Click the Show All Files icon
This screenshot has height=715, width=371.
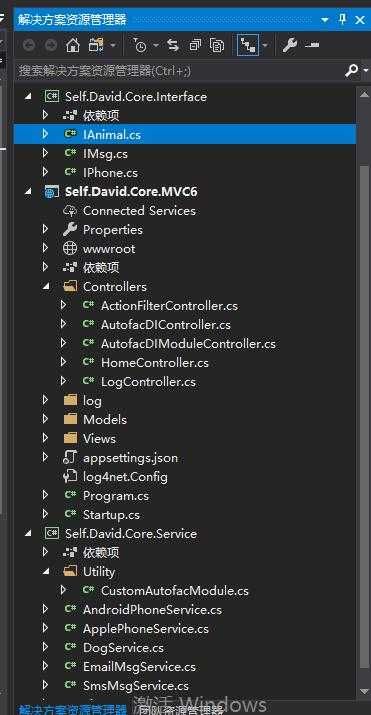[217, 45]
